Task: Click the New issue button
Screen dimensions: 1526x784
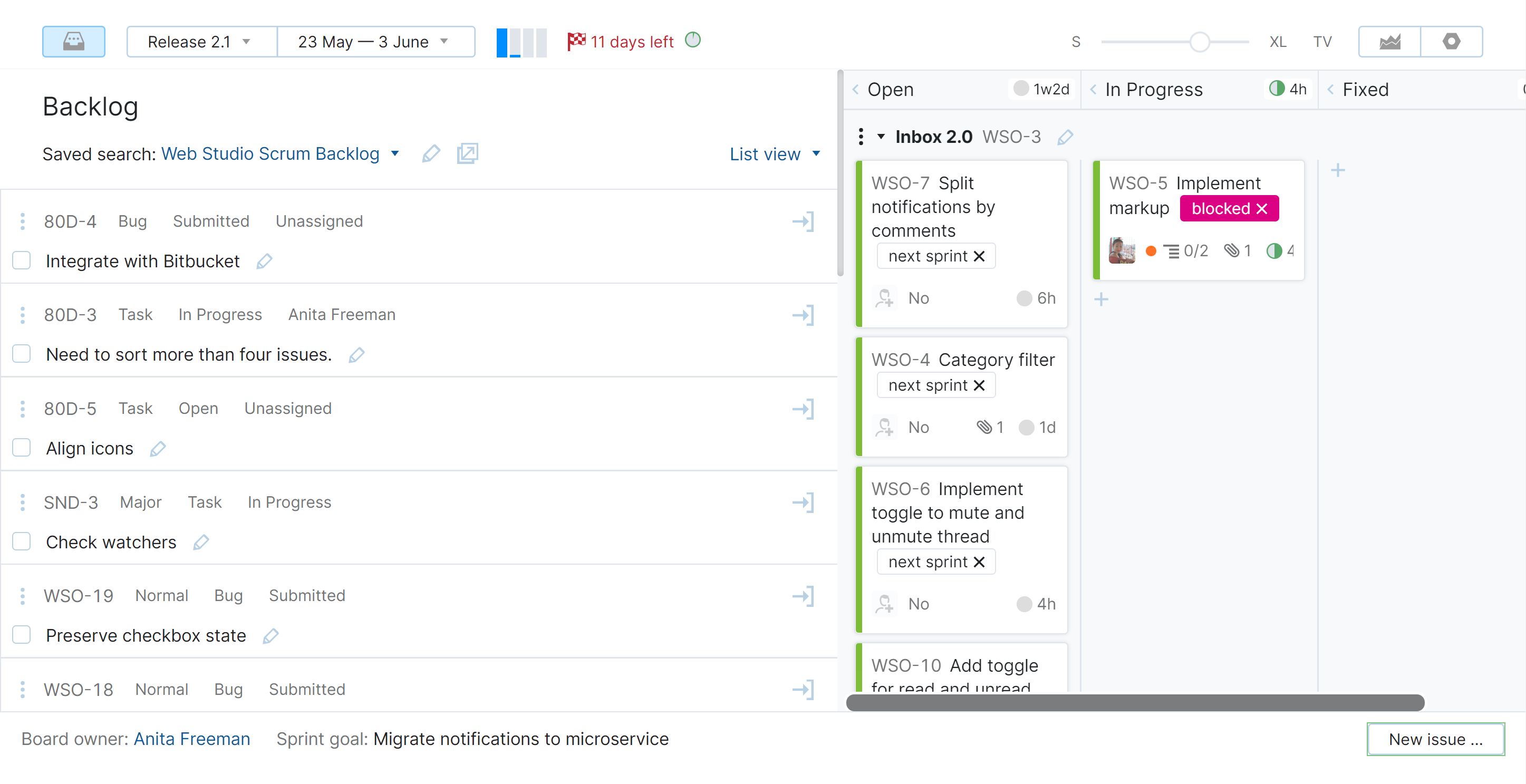Action: point(1435,739)
